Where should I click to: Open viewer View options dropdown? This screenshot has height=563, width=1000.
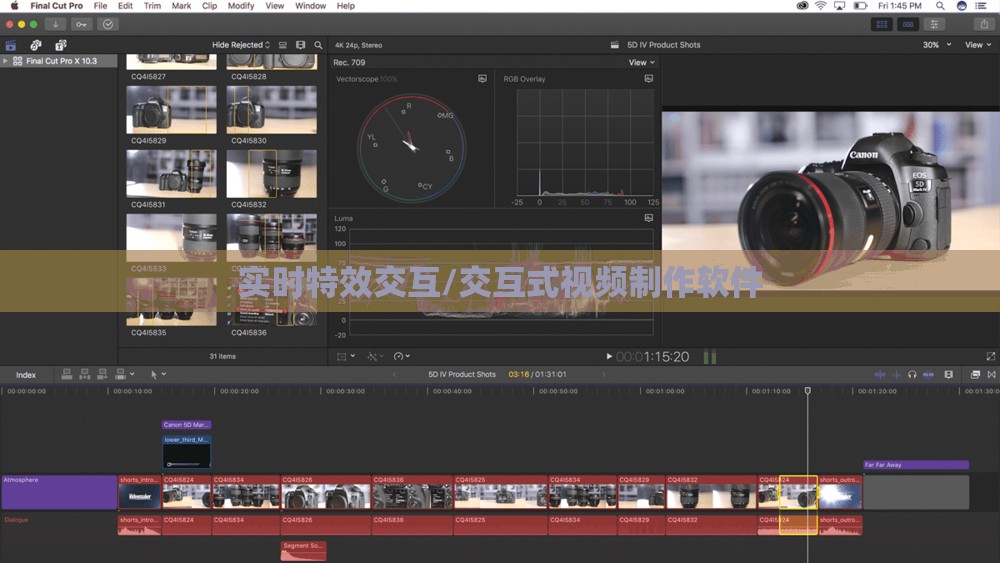pyautogui.click(x=978, y=45)
